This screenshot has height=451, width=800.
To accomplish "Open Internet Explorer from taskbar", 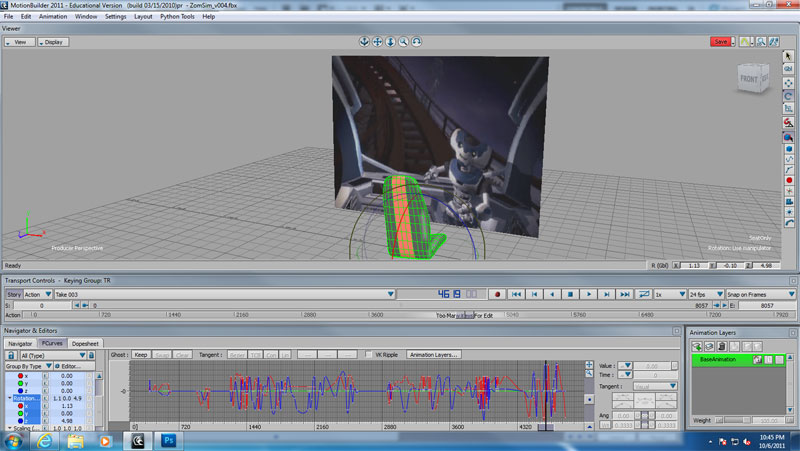I will (x=45, y=441).
